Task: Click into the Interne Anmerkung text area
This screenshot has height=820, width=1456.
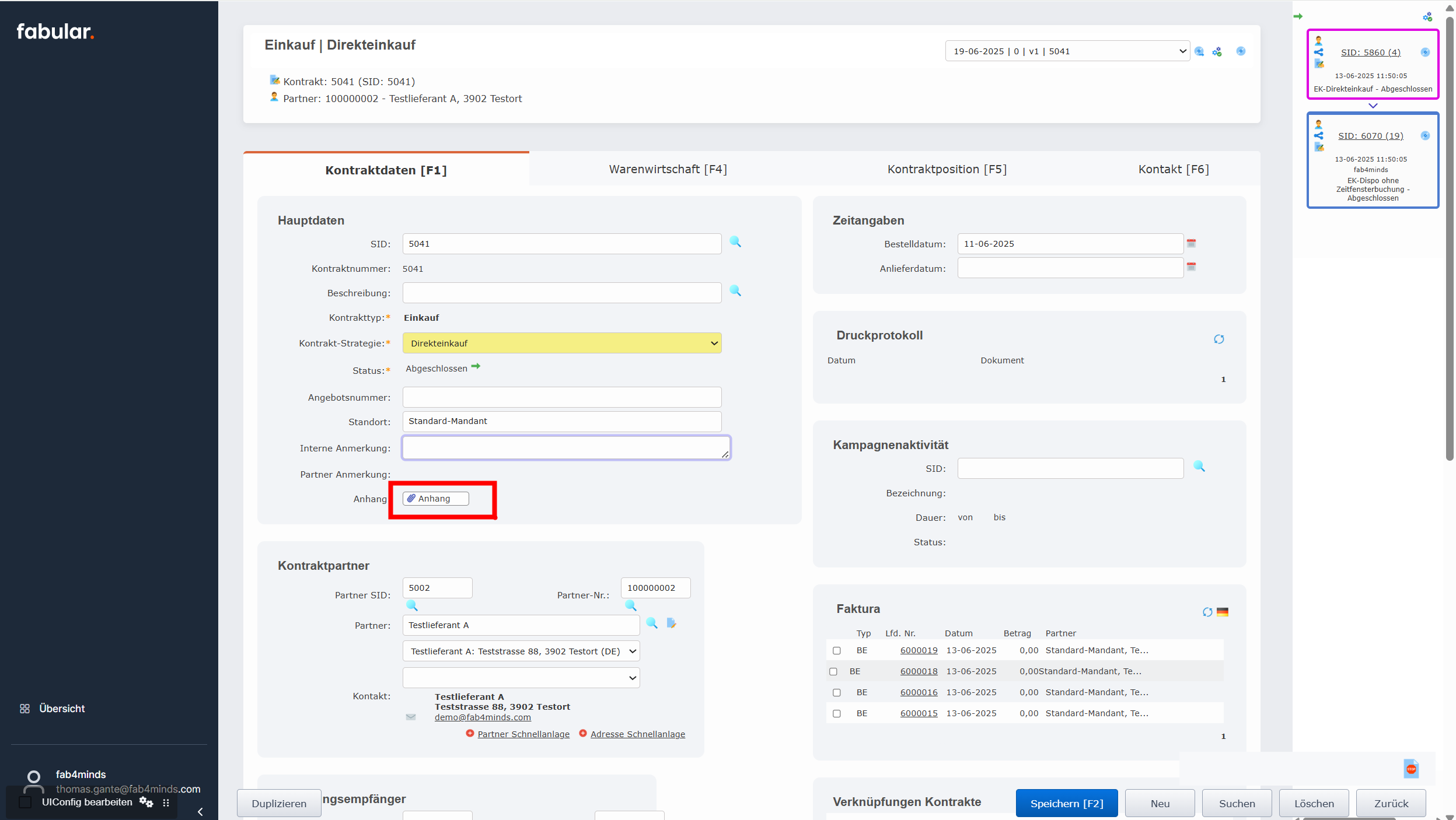Action: [565, 448]
